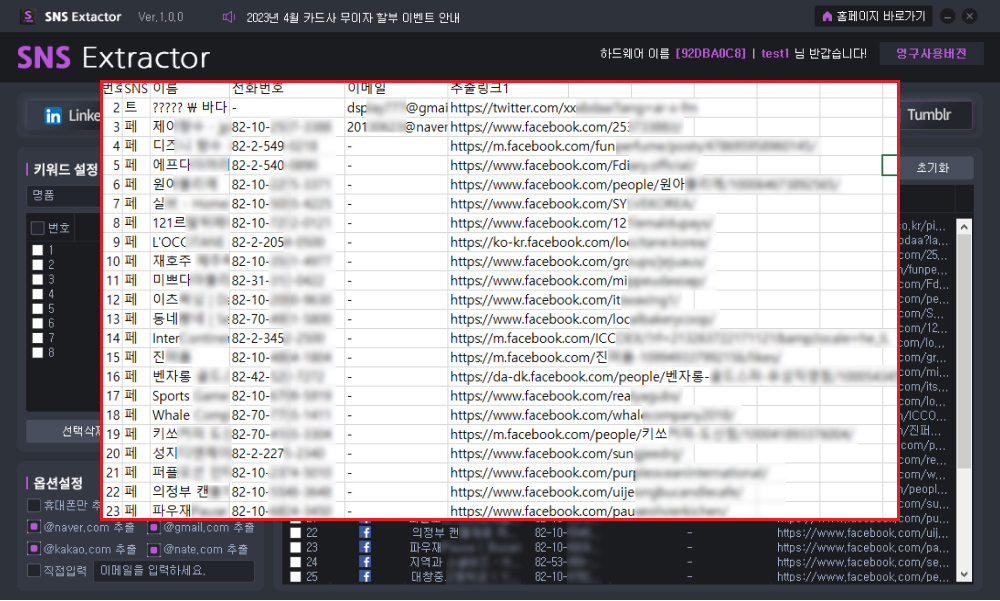Click the 의정부 name cell in spreadsheet row 22
Screen dimensions: 1000x601
click(x=190, y=492)
